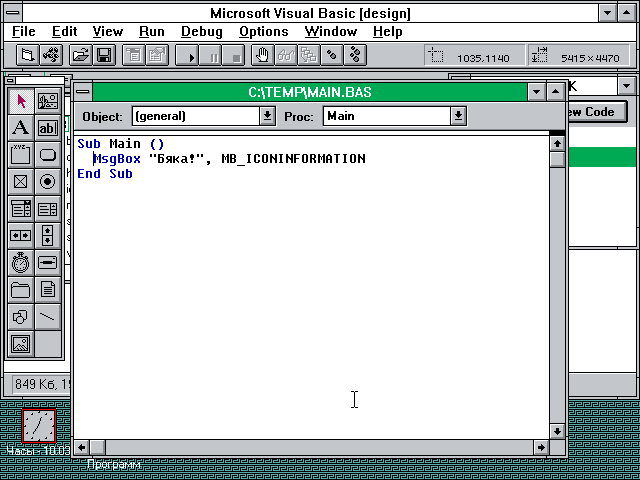The height and width of the screenshot is (480, 640).
Task: Open the Edit menu
Action: 64,31
